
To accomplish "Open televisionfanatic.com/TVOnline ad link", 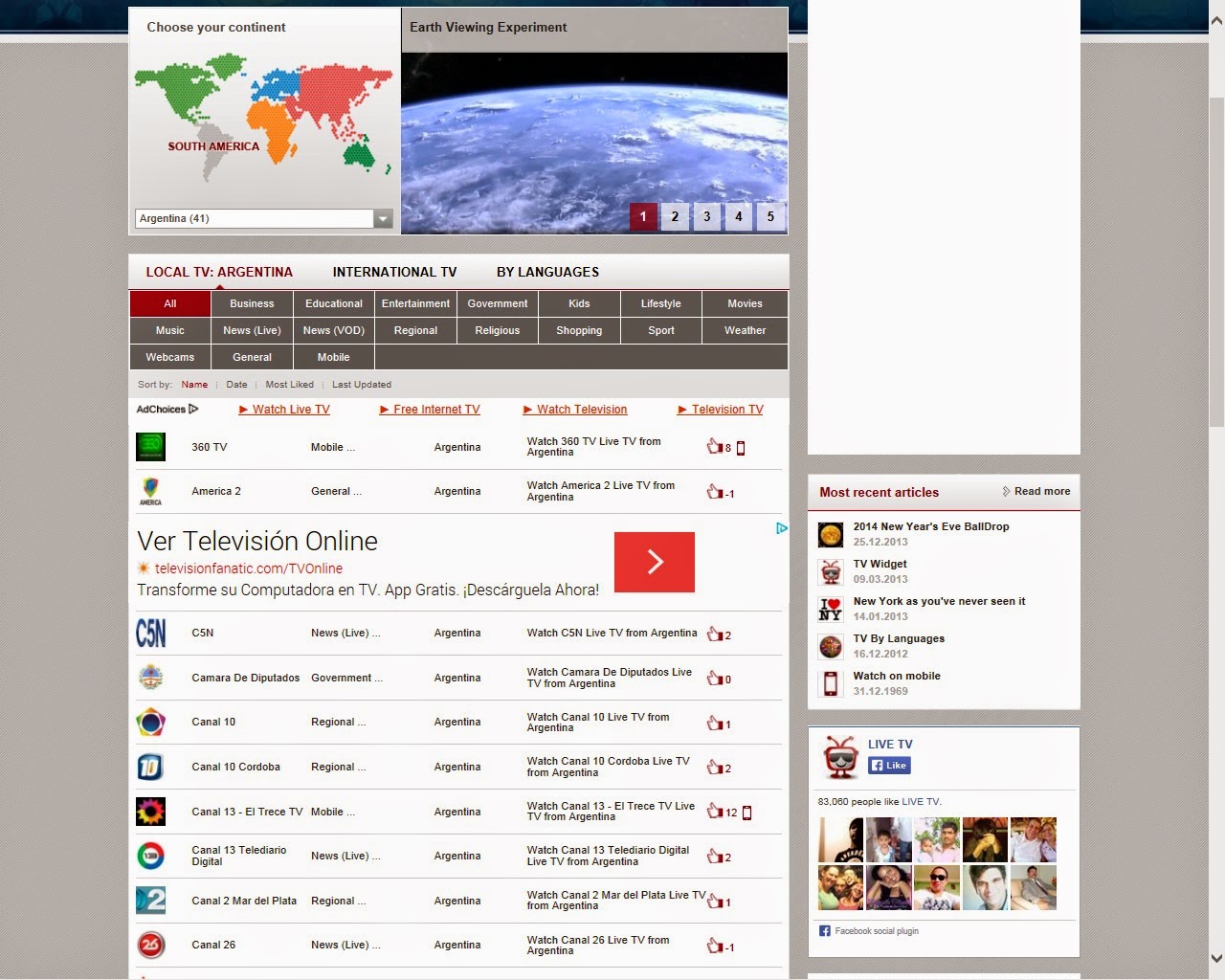I will pyautogui.click(x=249, y=568).
